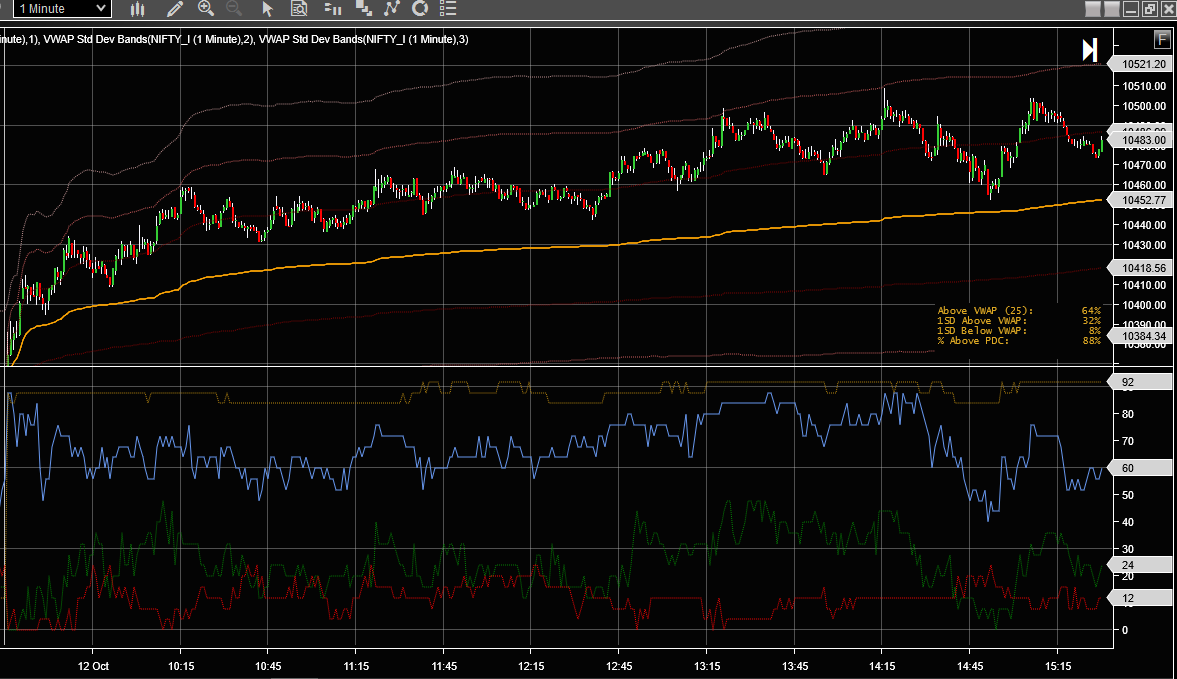Click the 15:15 time axis label
This screenshot has height=679, width=1177.
point(1058,666)
